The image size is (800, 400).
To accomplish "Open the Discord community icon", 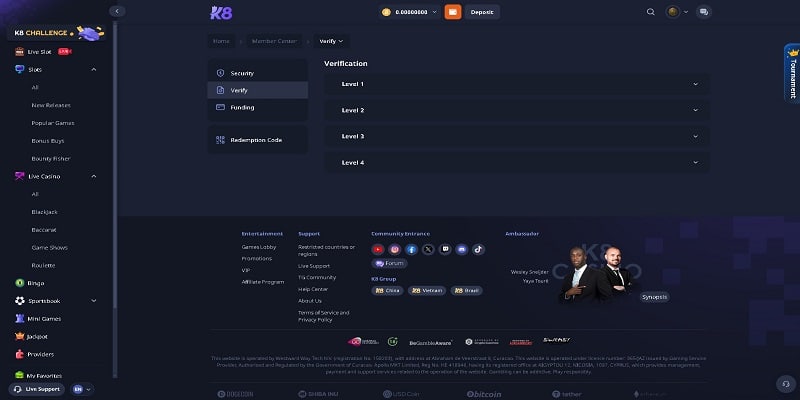I will [x=461, y=249].
